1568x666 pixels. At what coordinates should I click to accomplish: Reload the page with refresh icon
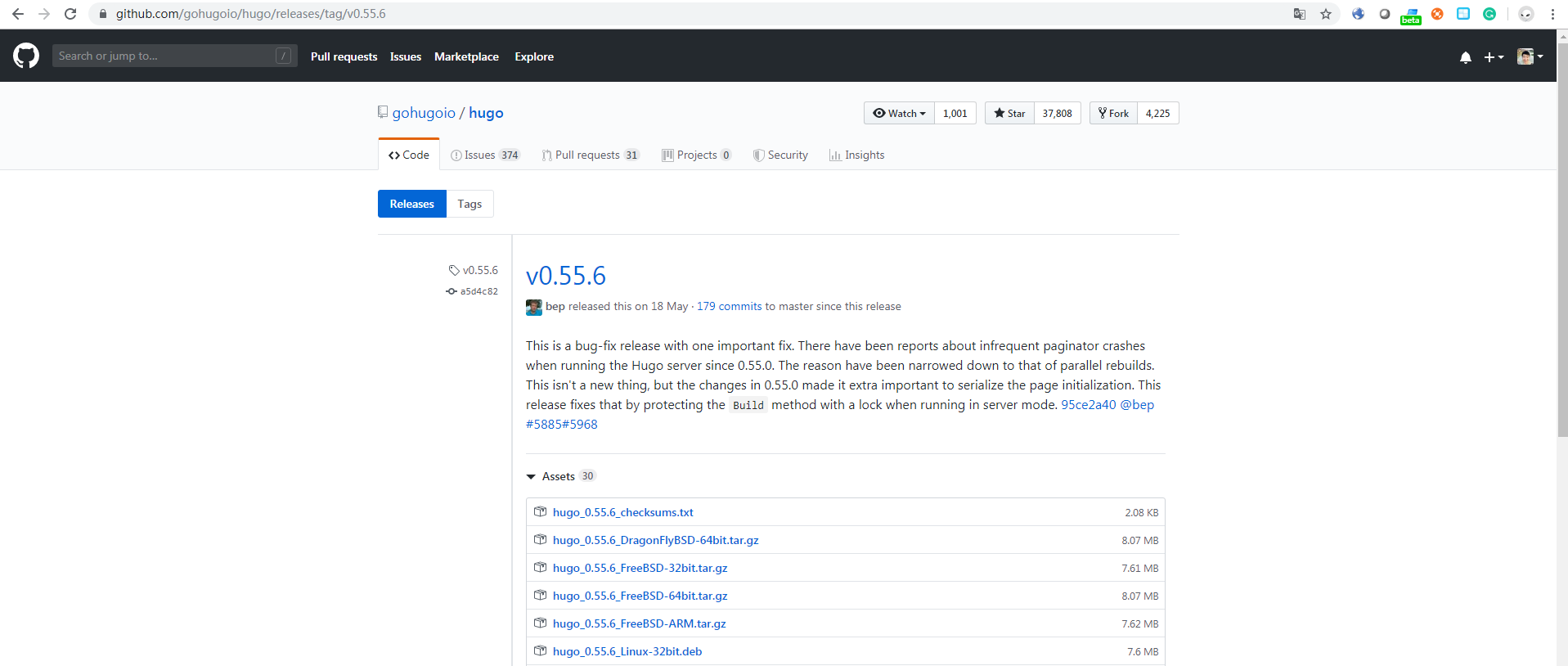point(70,14)
